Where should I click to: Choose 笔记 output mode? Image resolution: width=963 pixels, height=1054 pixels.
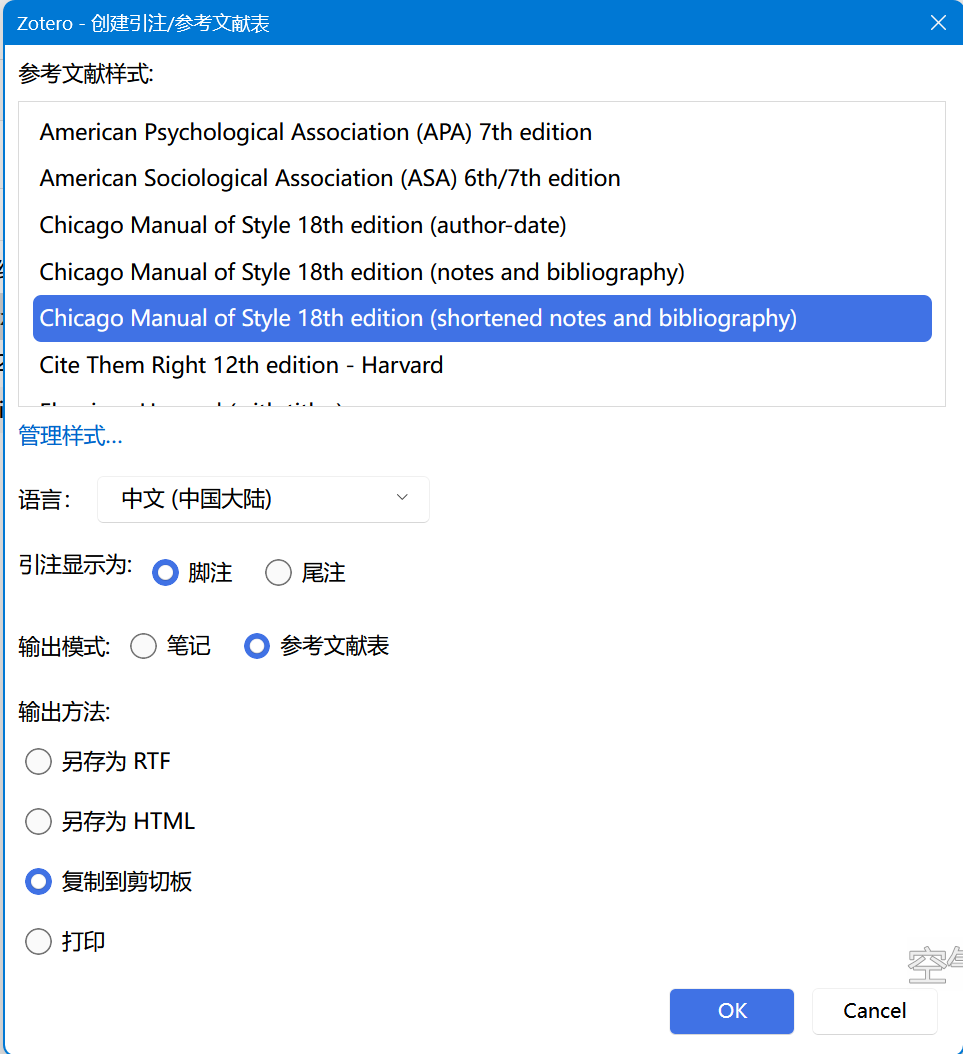pos(144,647)
